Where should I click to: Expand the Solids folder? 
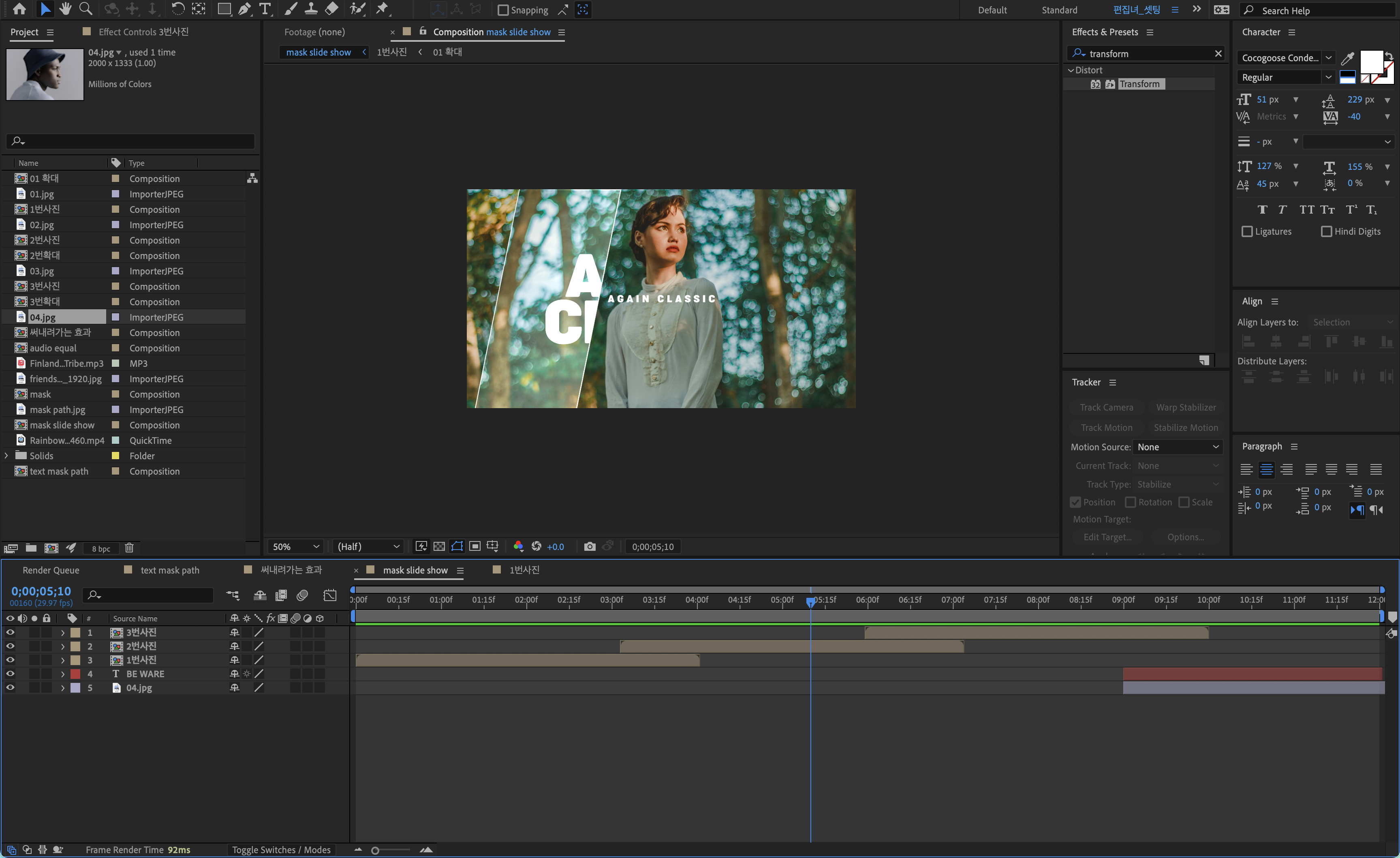[x=7, y=456]
